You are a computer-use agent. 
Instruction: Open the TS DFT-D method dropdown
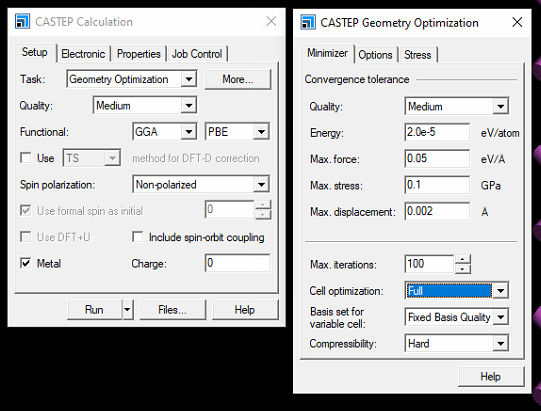click(x=92, y=158)
